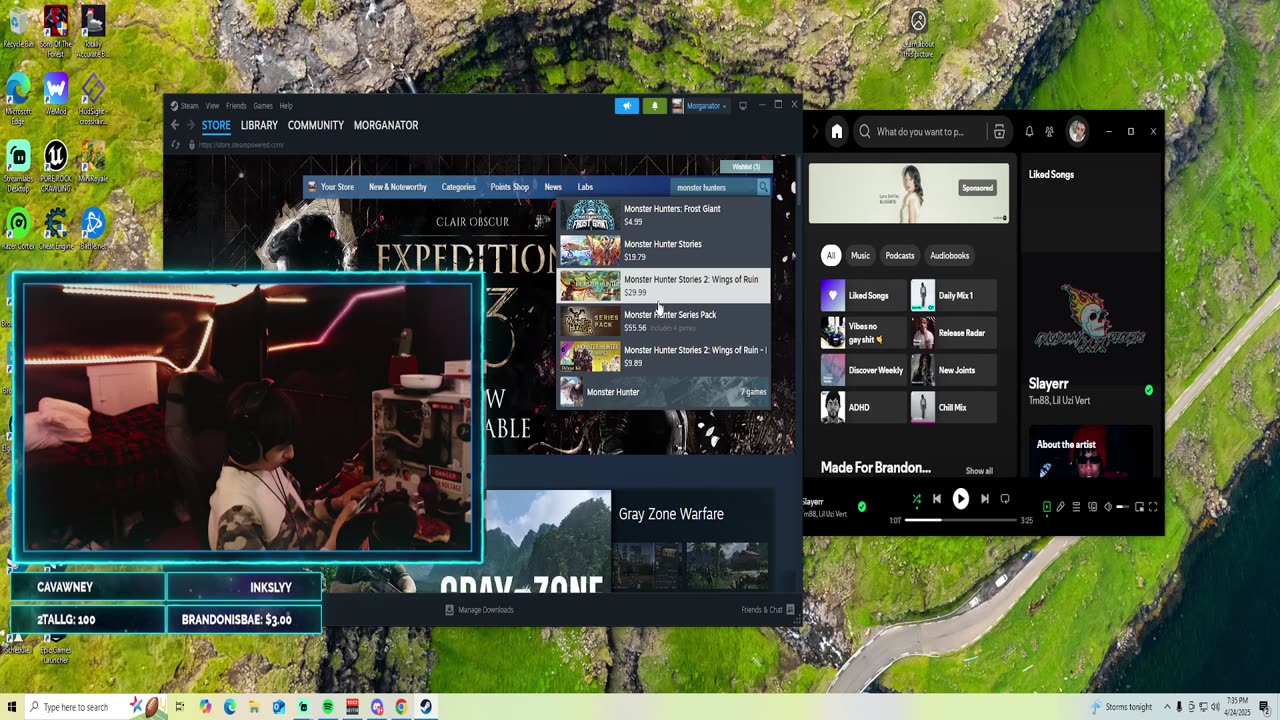Image resolution: width=1280 pixels, height=720 pixels.
Task: Open Task View on taskbar
Action: (181, 707)
